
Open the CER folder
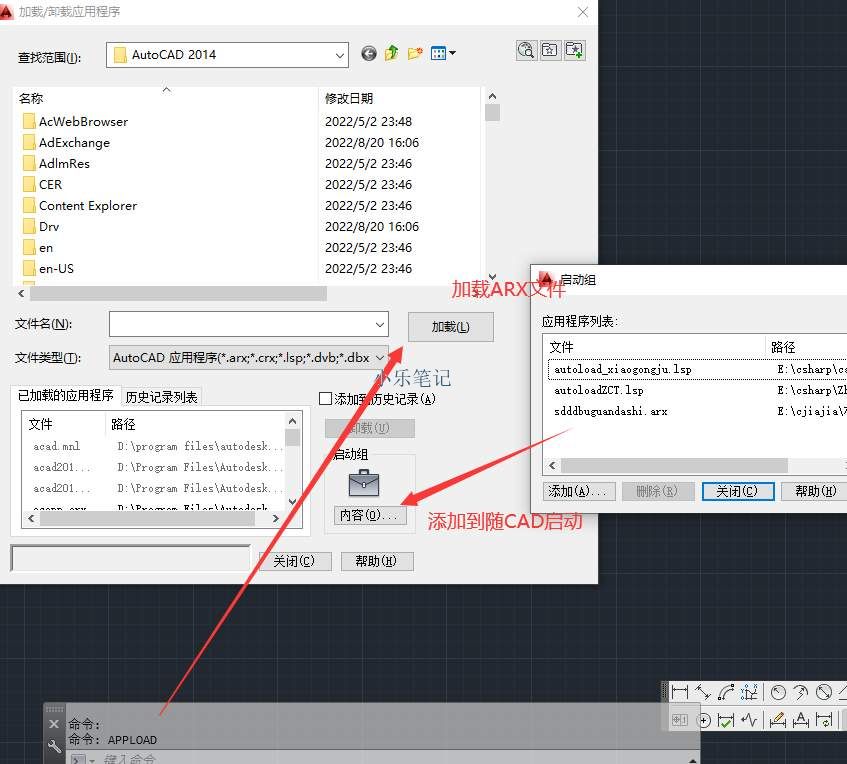pos(43,185)
